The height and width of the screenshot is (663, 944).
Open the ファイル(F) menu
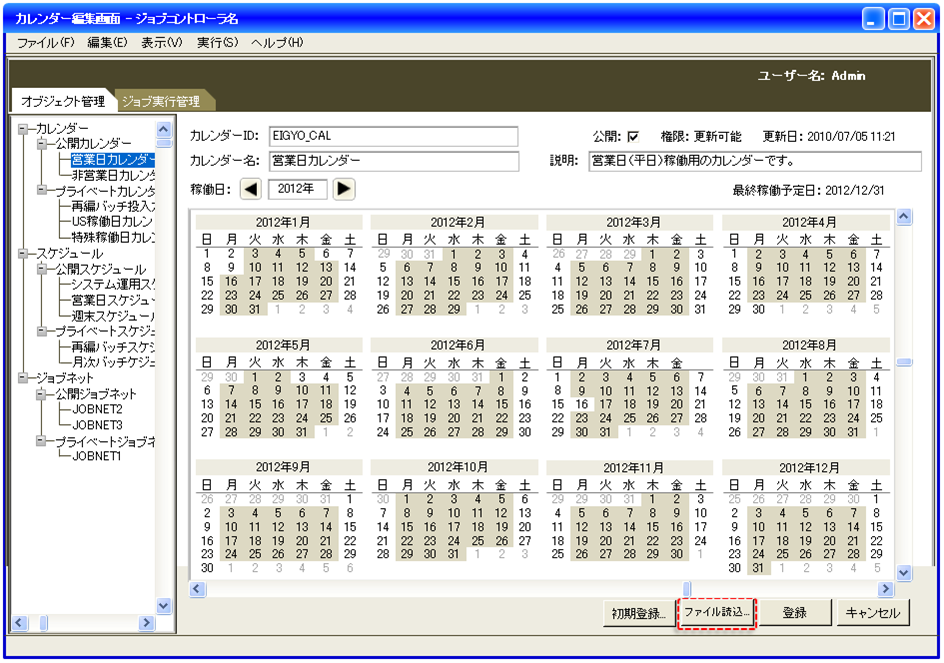point(46,43)
